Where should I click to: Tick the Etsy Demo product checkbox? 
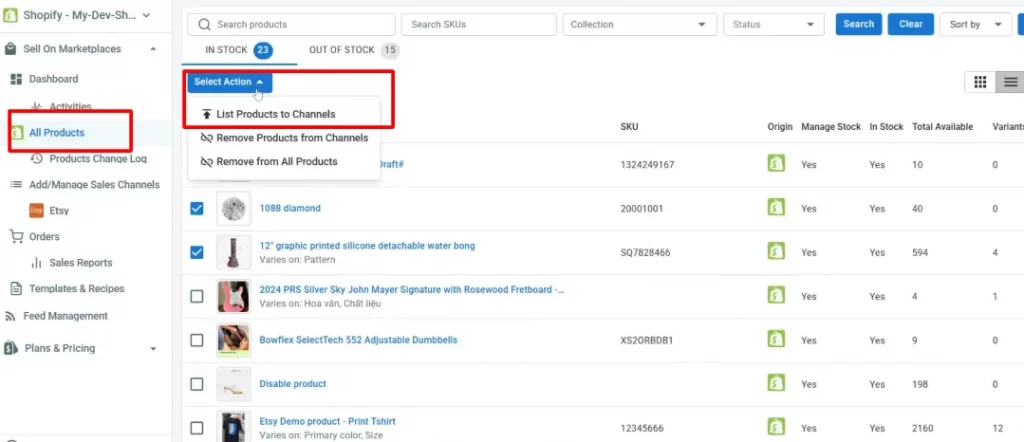tap(197, 428)
